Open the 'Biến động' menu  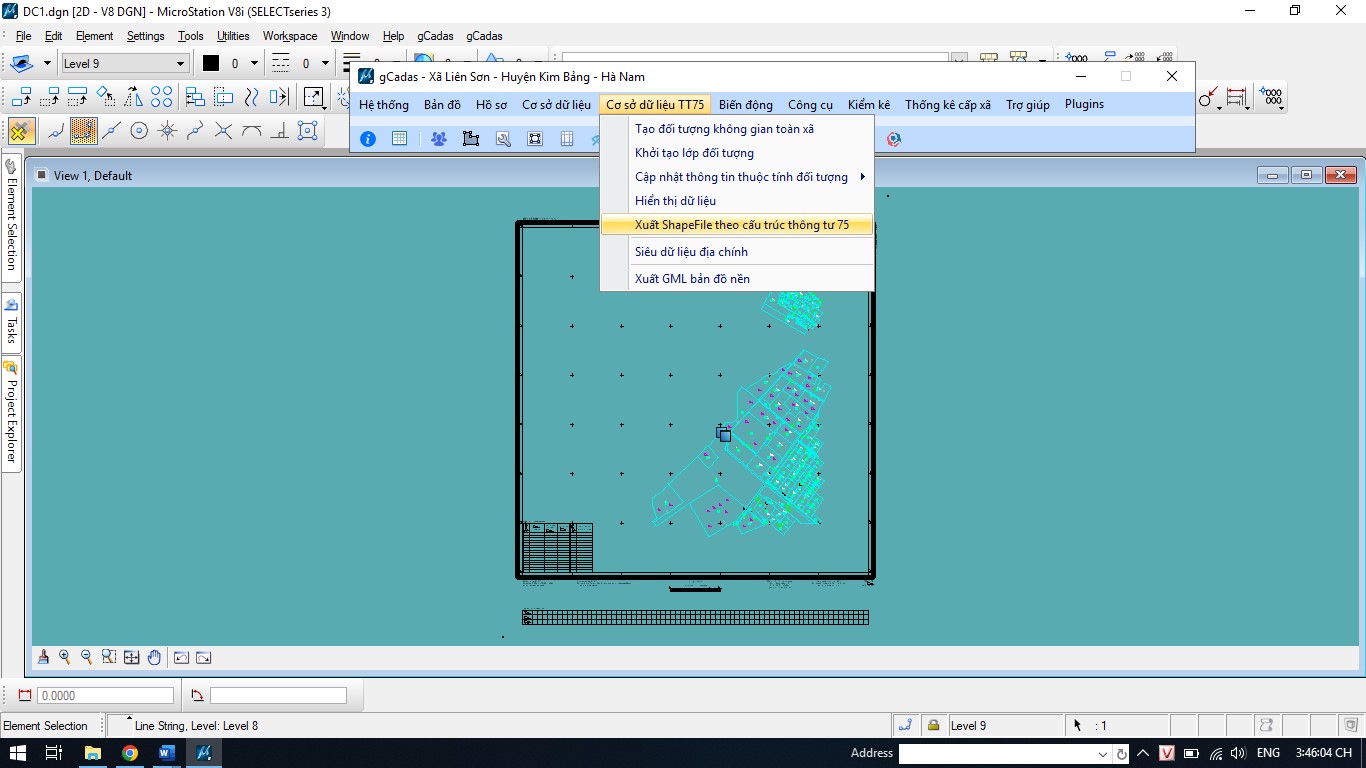pyautogui.click(x=745, y=105)
